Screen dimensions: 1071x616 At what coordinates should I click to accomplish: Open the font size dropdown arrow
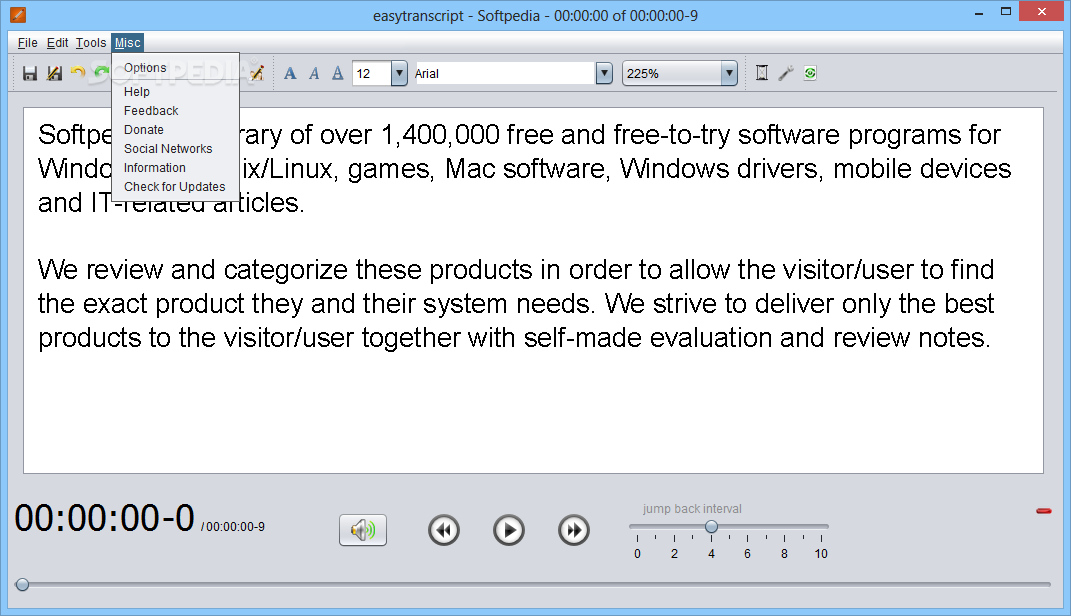point(399,73)
